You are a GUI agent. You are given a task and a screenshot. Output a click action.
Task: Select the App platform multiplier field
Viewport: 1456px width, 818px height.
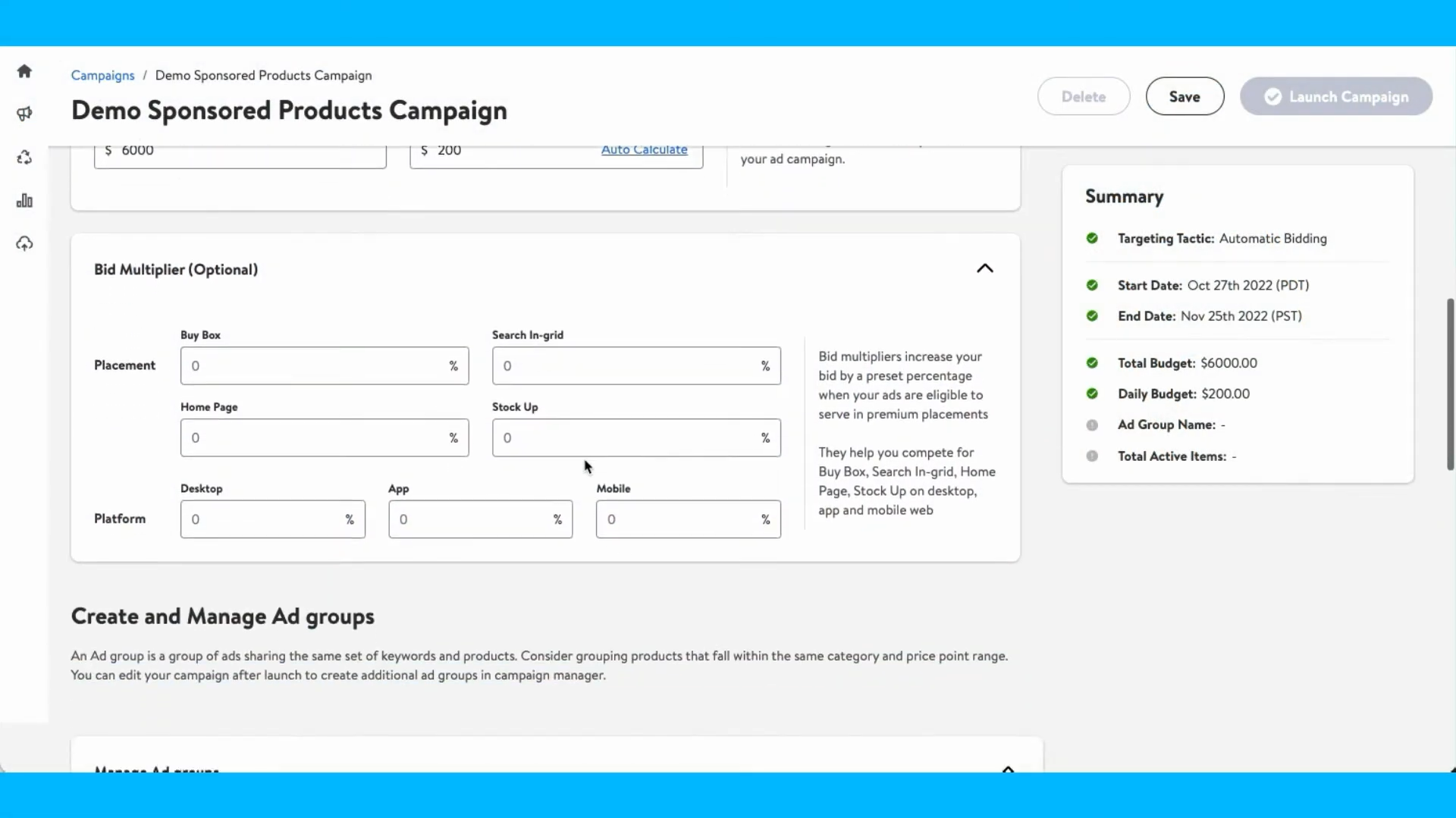pyautogui.click(x=474, y=519)
